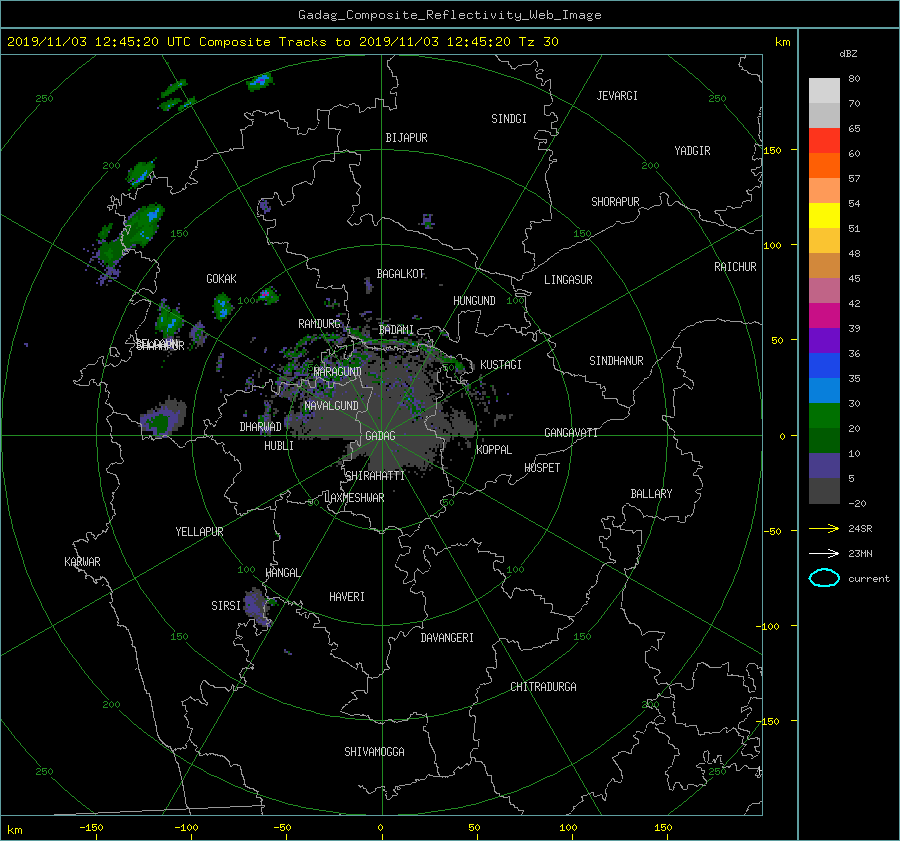
Task: Click the GADAG radar center label
Action: [x=381, y=436]
